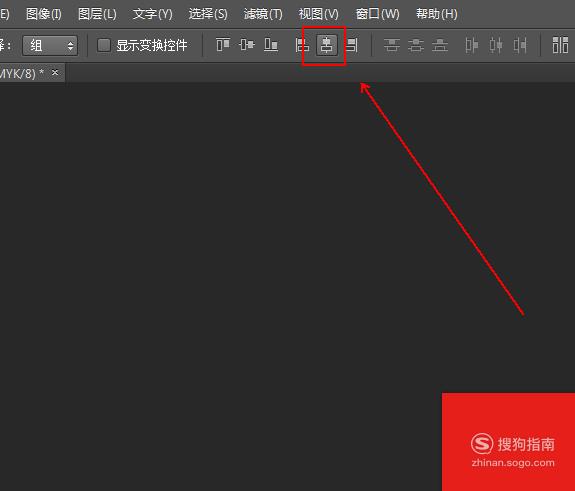Open the 帮助(H) menu
The image size is (575, 491).
436,14
